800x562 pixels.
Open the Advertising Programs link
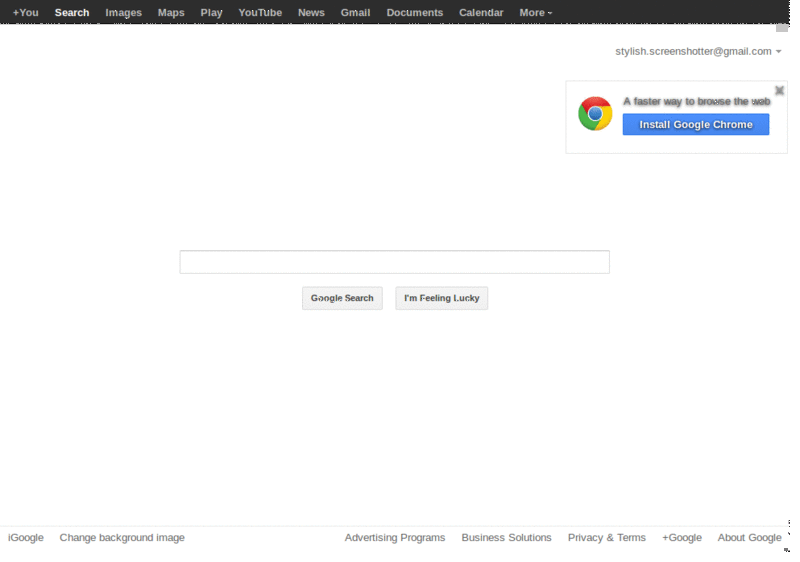click(x=395, y=538)
